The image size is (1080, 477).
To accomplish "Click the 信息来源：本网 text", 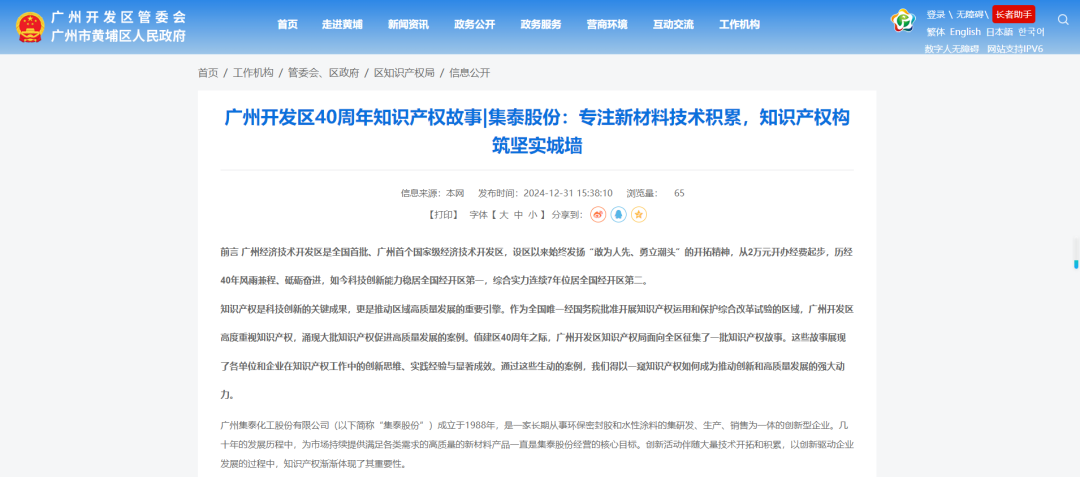I will [433, 193].
